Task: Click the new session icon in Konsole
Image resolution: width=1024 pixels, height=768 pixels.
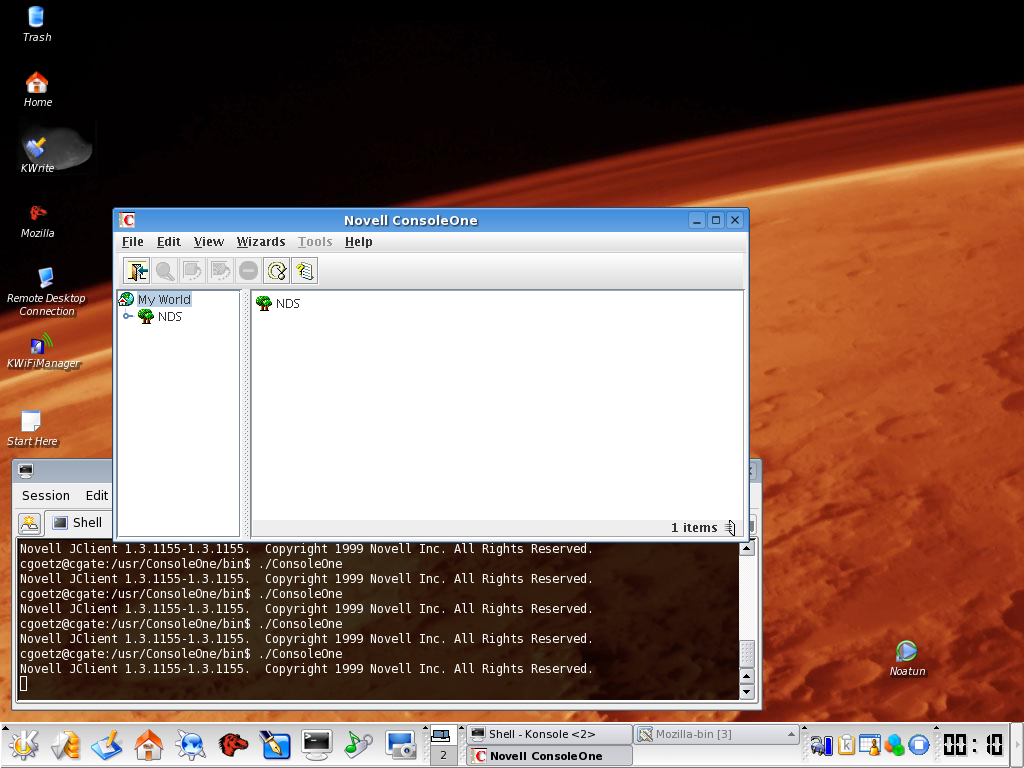Action: (30, 523)
